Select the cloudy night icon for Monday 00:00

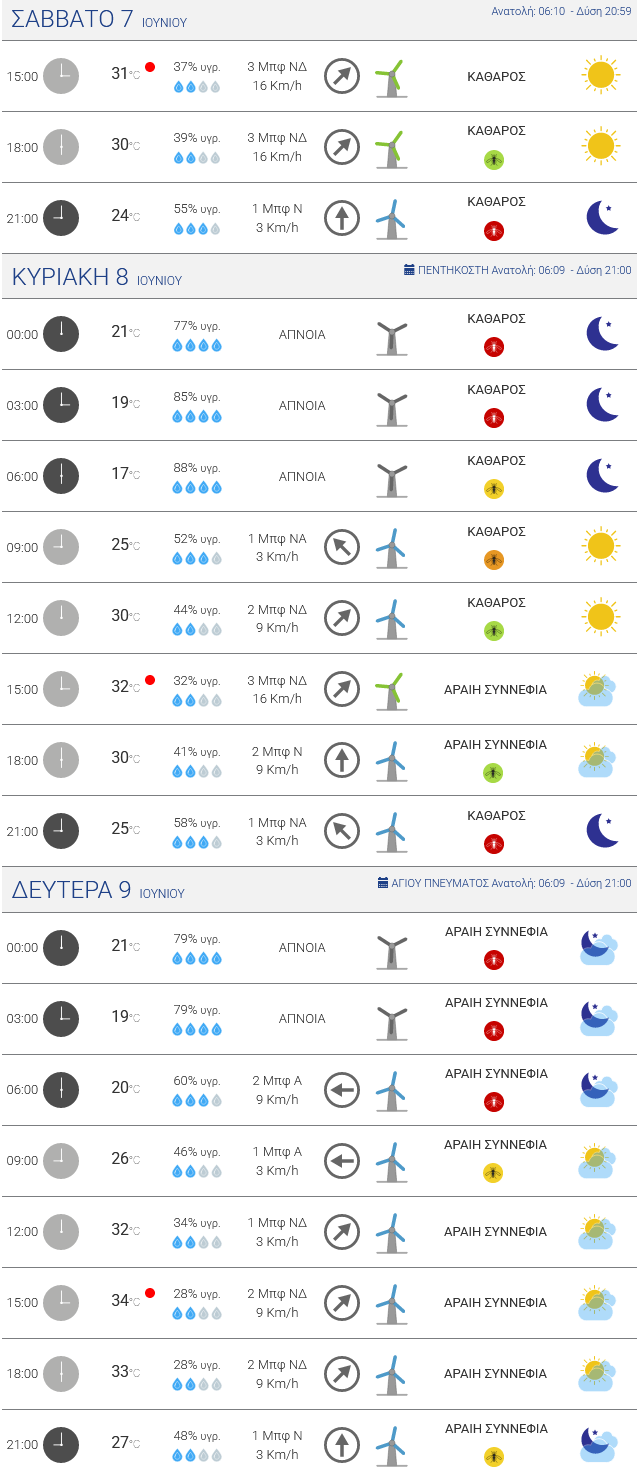click(598, 947)
